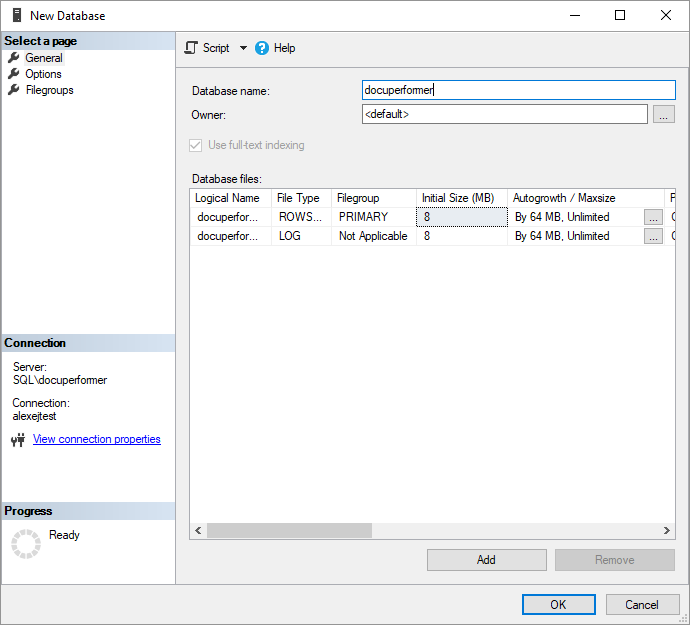This screenshot has height=625, width=690.
Task: Open the Options page
Action: (x=43, y=74)
